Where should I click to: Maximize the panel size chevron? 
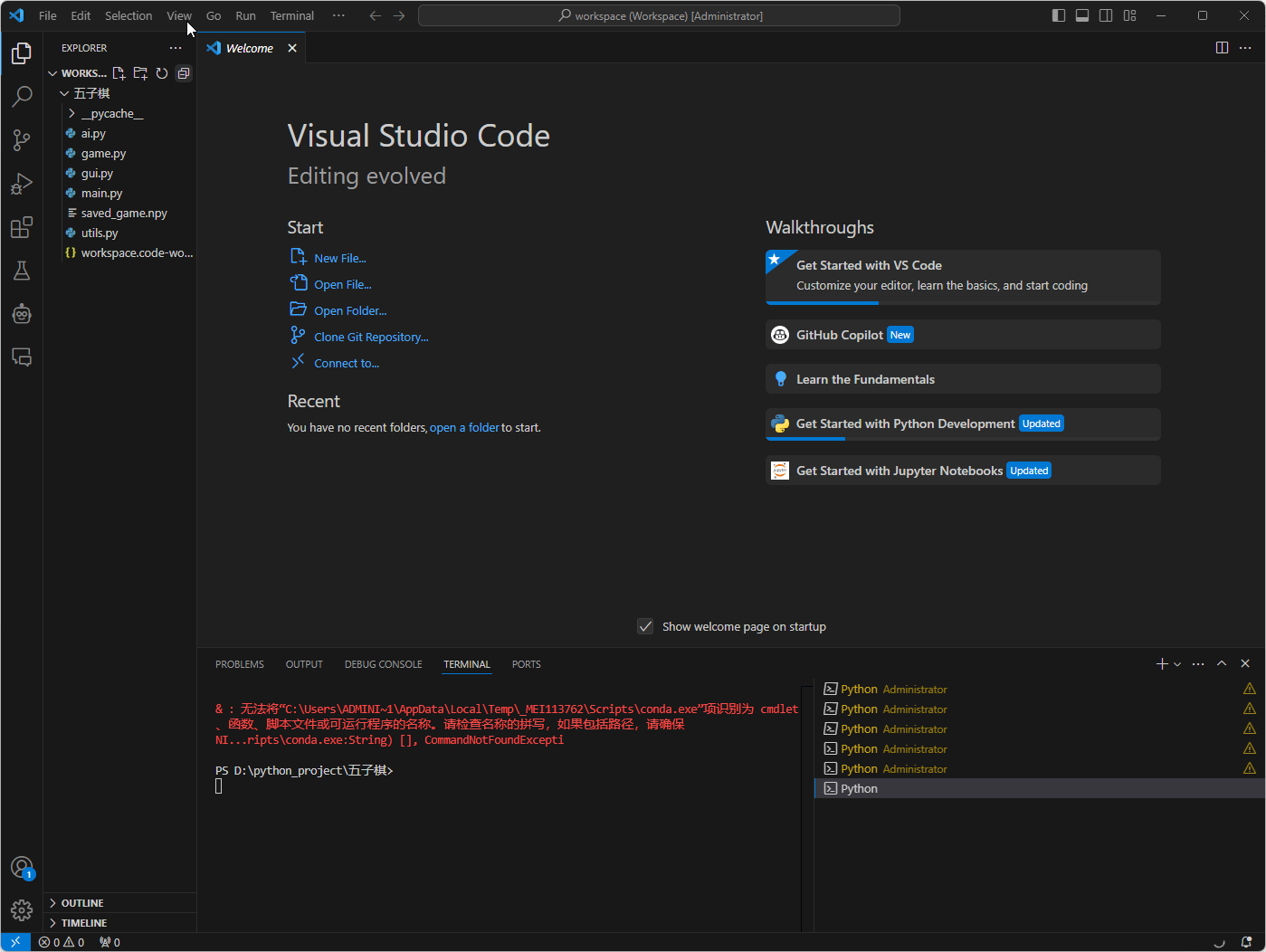1222,664
